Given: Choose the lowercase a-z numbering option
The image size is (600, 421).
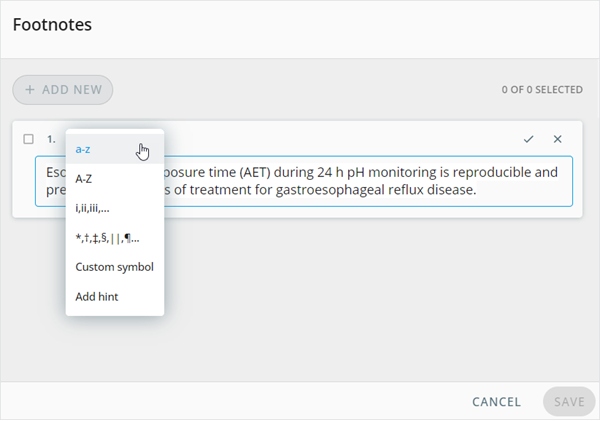Looking at the screenshot, I should click(x=84, y=149).
